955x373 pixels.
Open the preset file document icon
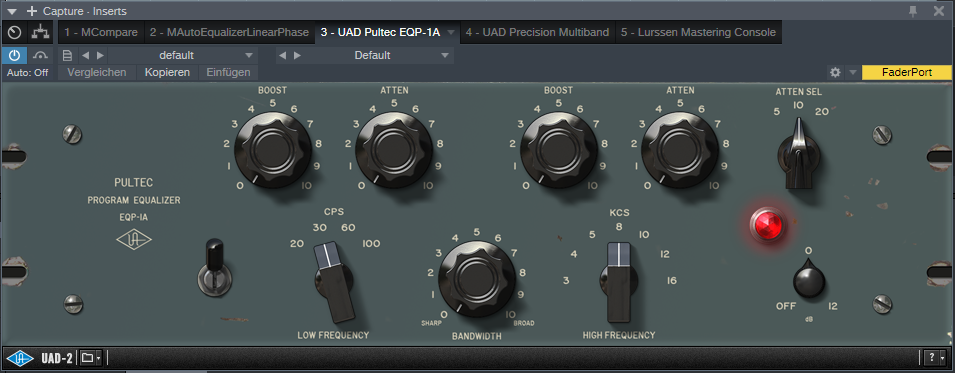coord(68,55)
